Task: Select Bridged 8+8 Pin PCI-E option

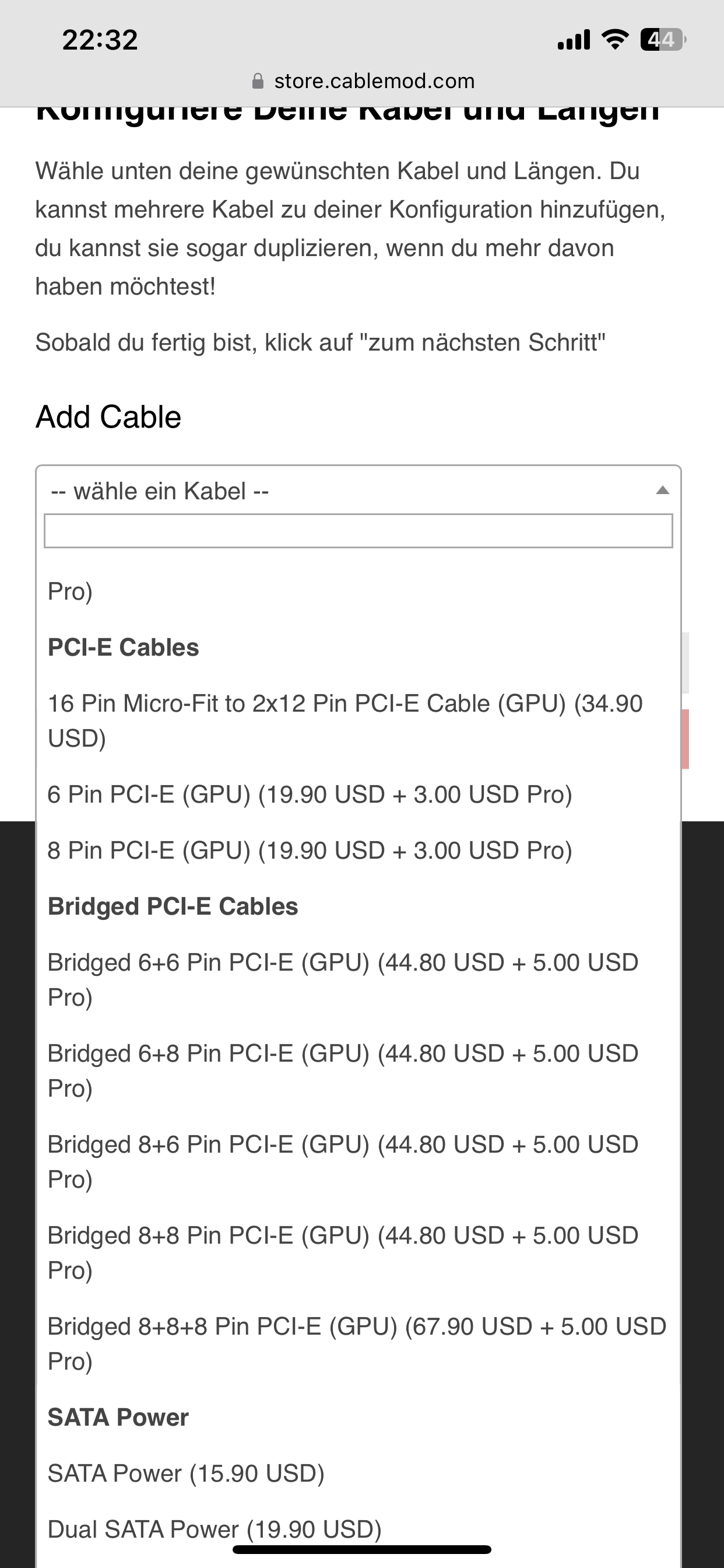Action: pos(343,1252)
